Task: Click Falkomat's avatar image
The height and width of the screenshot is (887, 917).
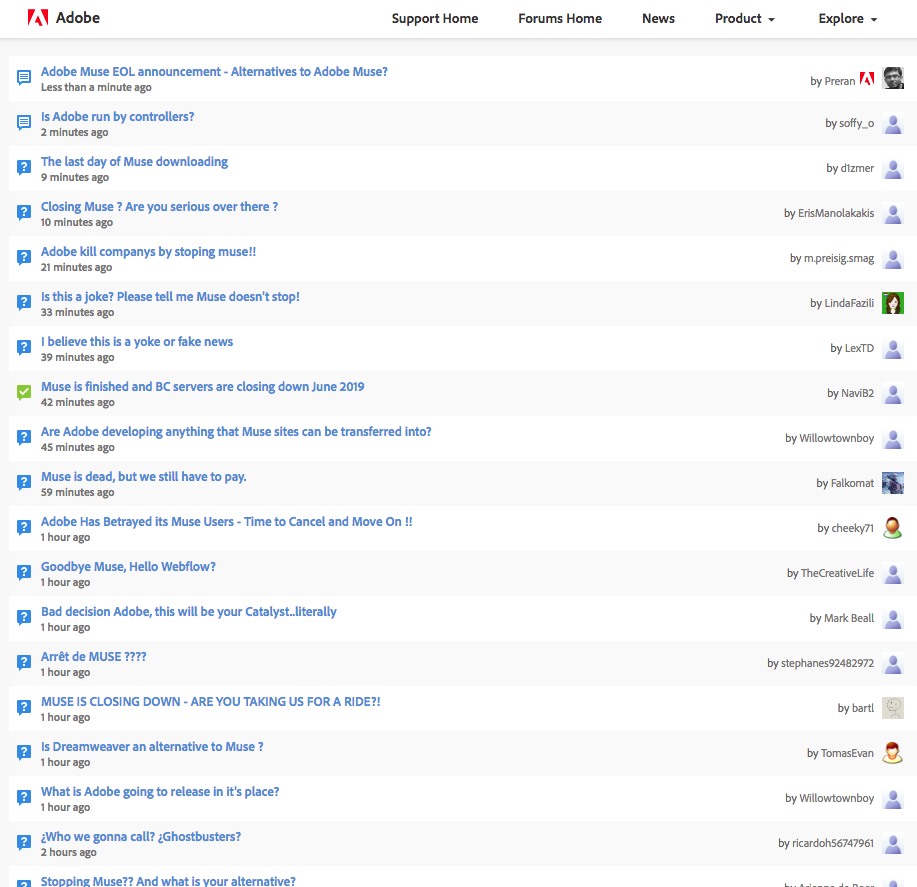Action: click(893, 483)
